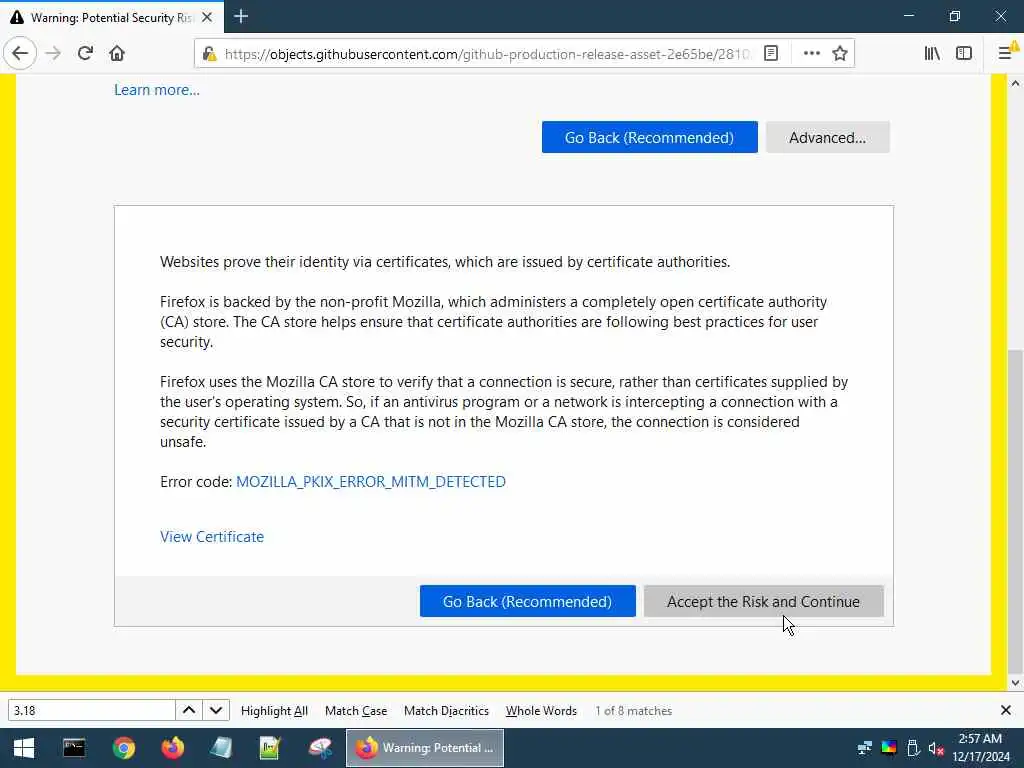The image size is (1024, 768).
Task: Open the Learn more link
Action: [x=157, y=89]
